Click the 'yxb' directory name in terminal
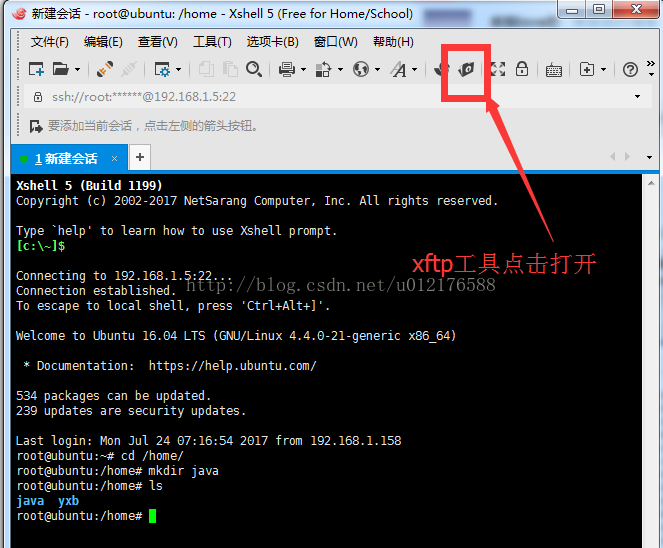The height and width of the screenshot is (548, 663). point(68,501)
